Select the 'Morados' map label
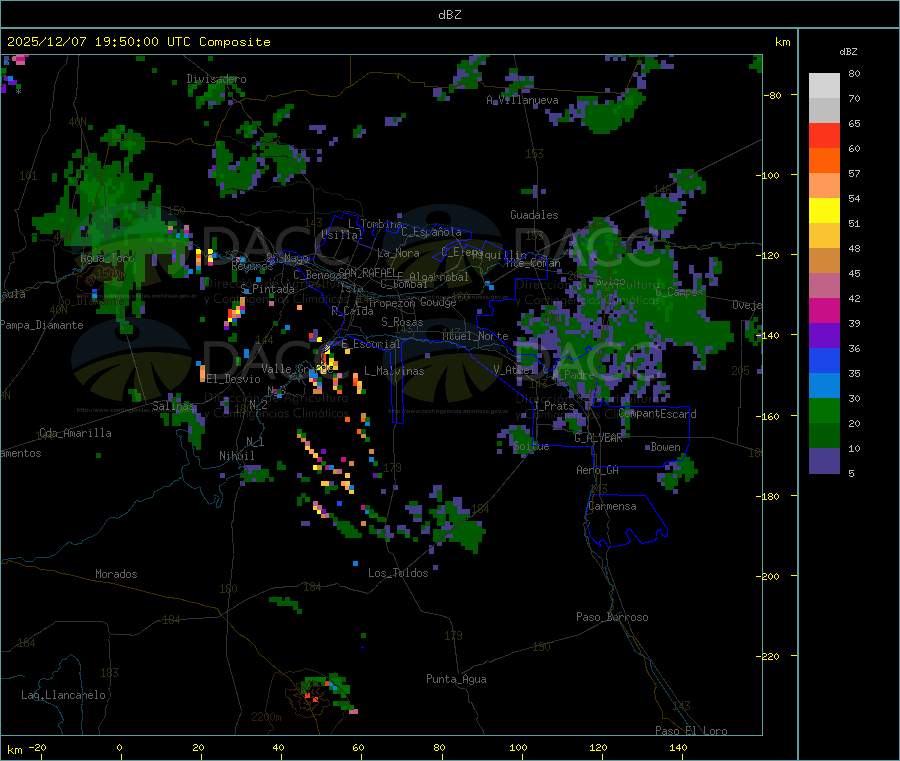This screenshot has width=900, height=761. click(116, 574)
